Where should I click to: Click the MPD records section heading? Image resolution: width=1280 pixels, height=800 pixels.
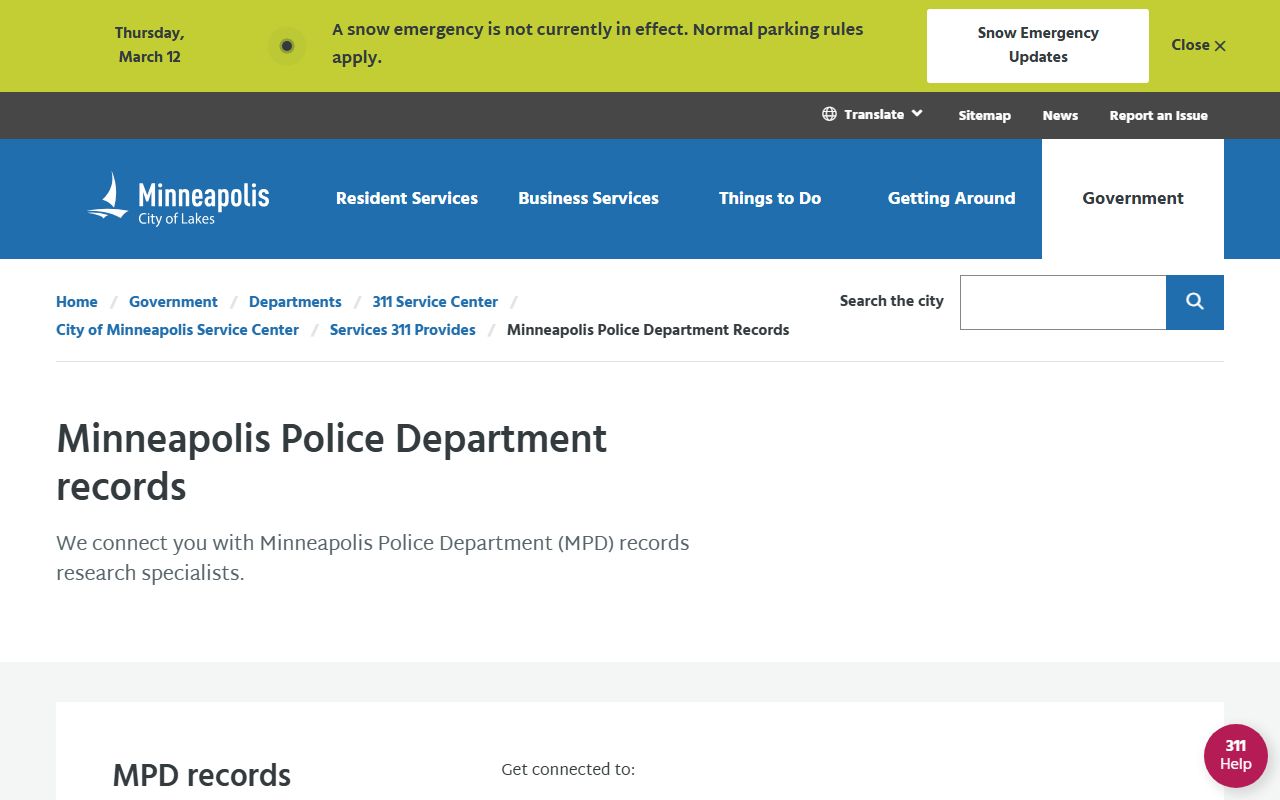[x=201, y=775]
